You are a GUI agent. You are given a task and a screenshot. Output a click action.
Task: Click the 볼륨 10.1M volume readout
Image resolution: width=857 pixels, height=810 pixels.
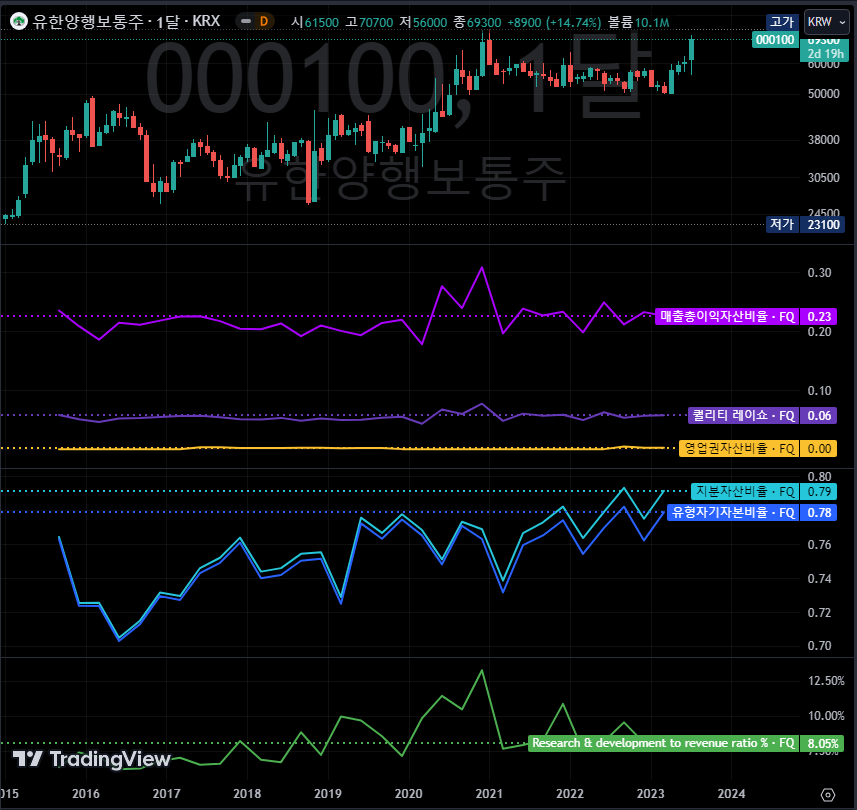pyautogui.click(x=638, y=22)
